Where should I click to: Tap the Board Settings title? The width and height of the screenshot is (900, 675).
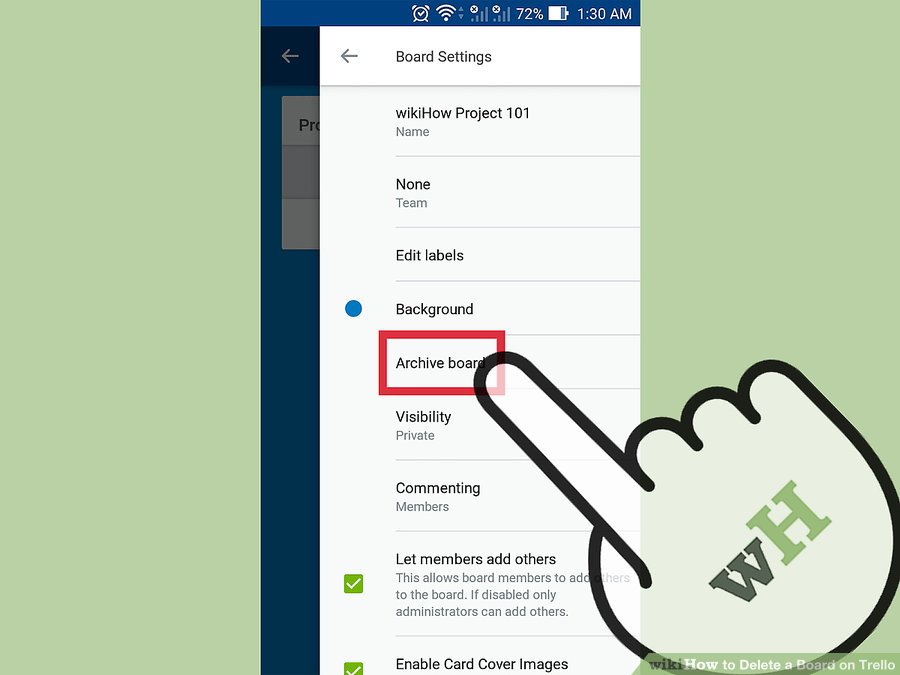pyautogui.click(x=444, y=57)
